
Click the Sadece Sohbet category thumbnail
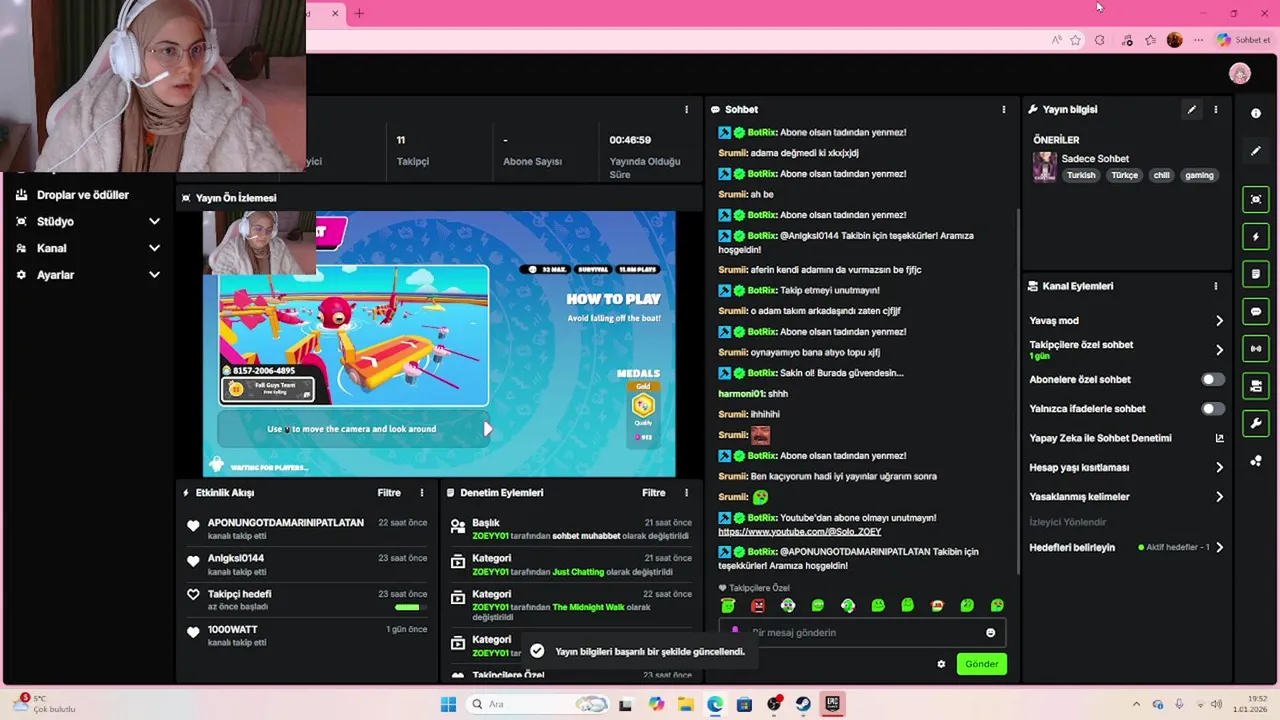[x=1045, y=167]
